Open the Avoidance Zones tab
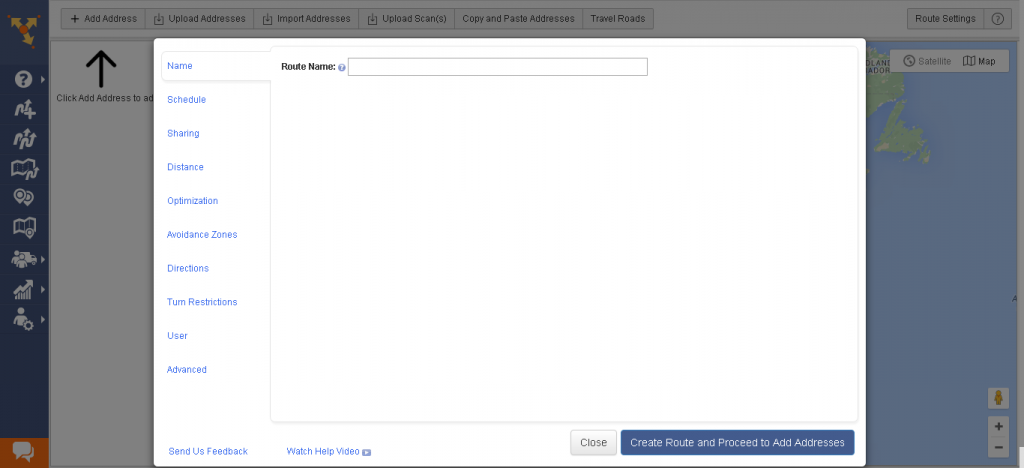 202,235
